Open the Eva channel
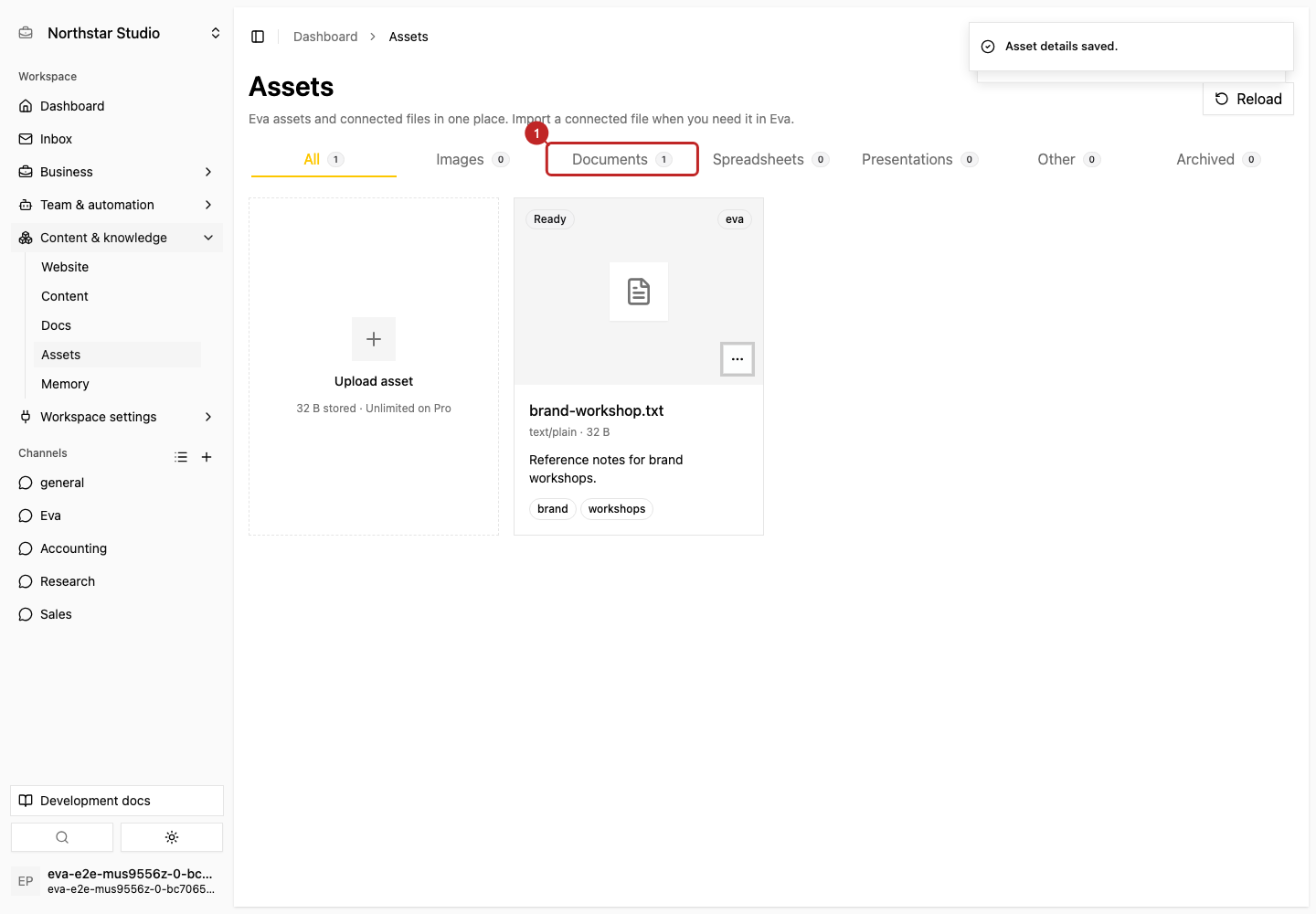 (117, 515)
